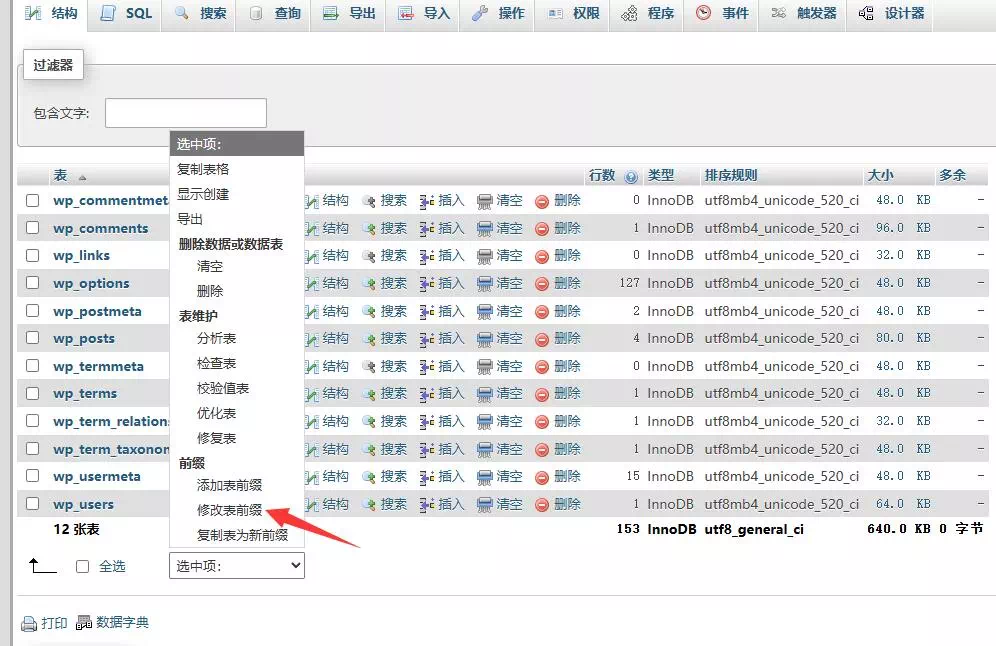Viewport: 996px width, 646px height.
Task: Click the up arrow beside 全选
Action: (x=43, y=565)
